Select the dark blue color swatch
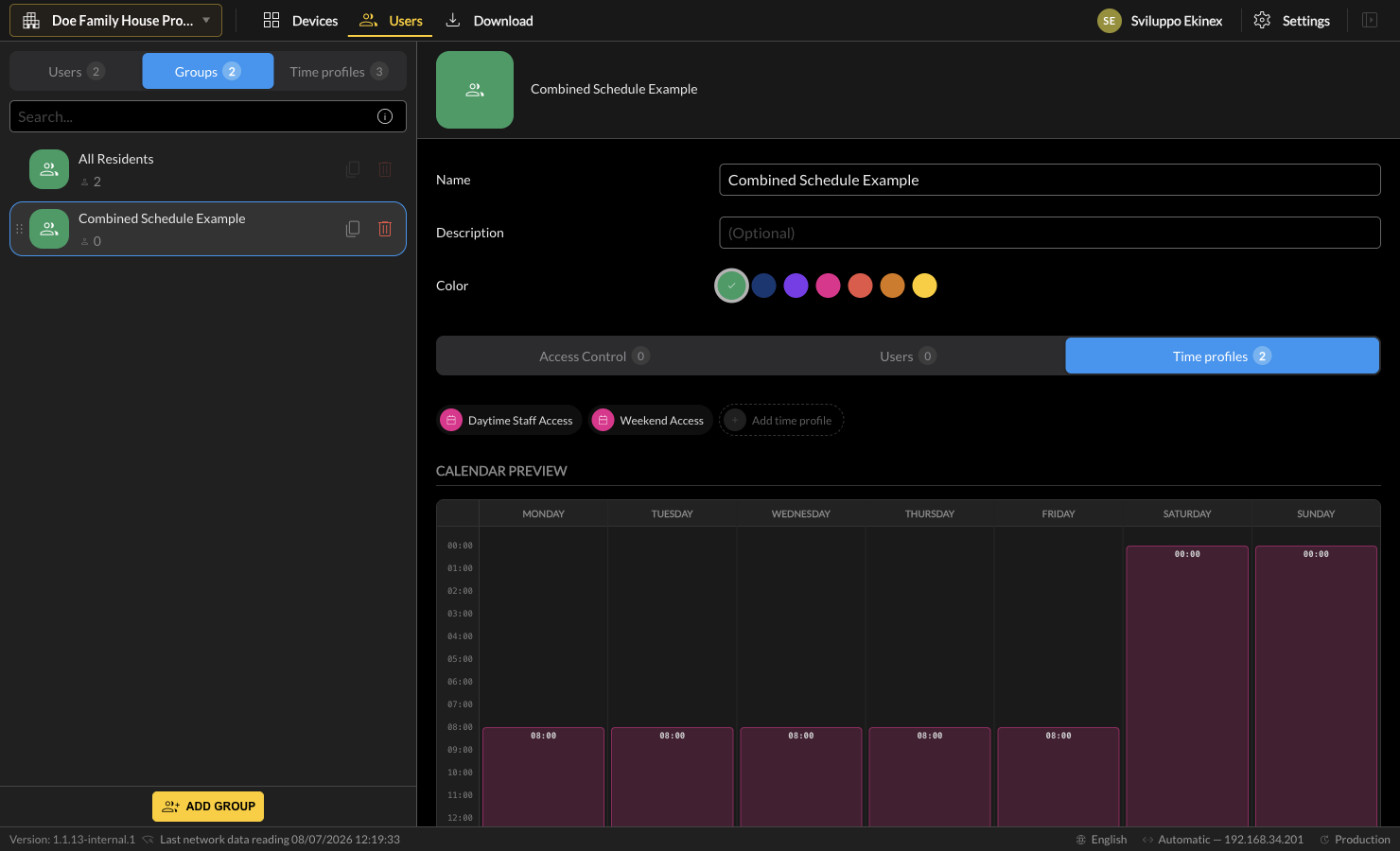The height and width of the screenshot is (851, 1400). coord(764,286)
